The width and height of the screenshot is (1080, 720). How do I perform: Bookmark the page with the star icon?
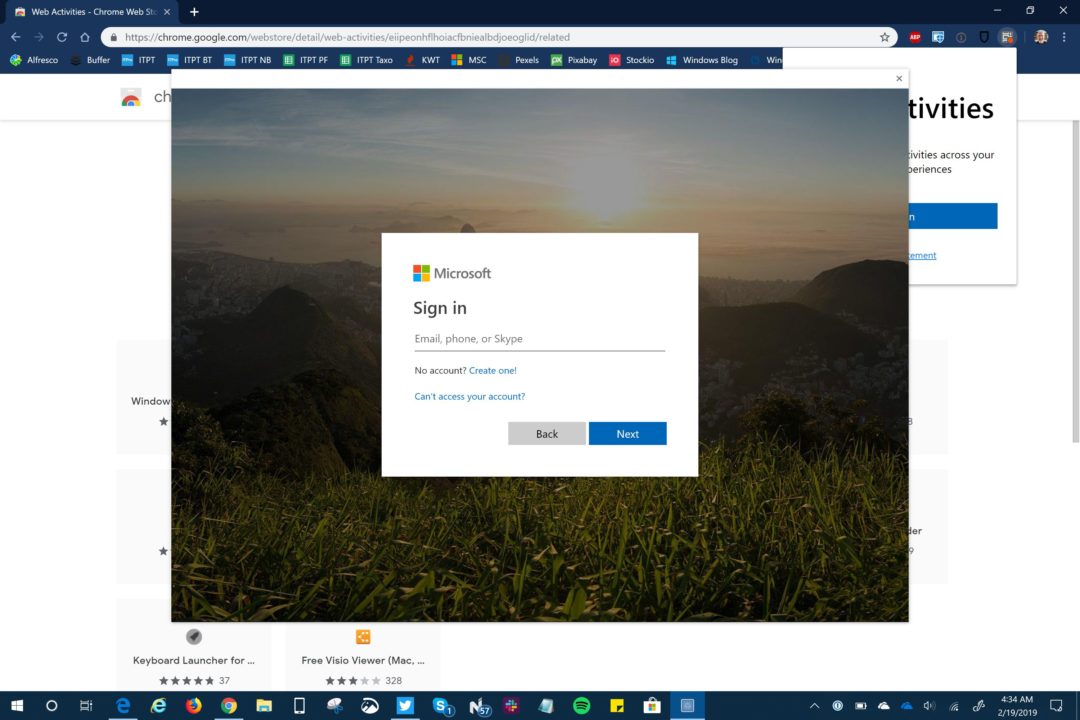(885, 36)
